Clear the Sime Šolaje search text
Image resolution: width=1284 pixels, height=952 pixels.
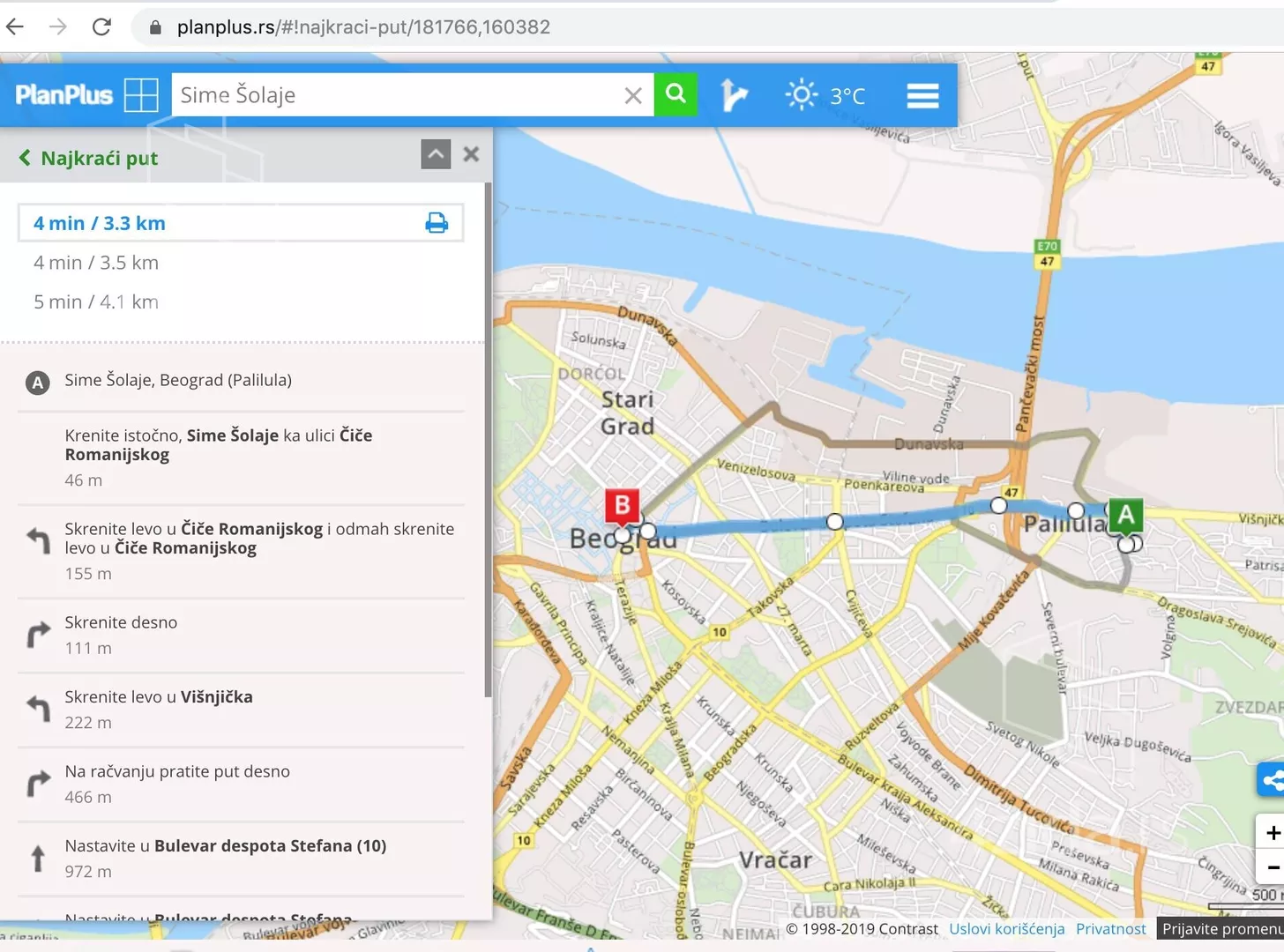pyautogui.click(x=633, y=95)
